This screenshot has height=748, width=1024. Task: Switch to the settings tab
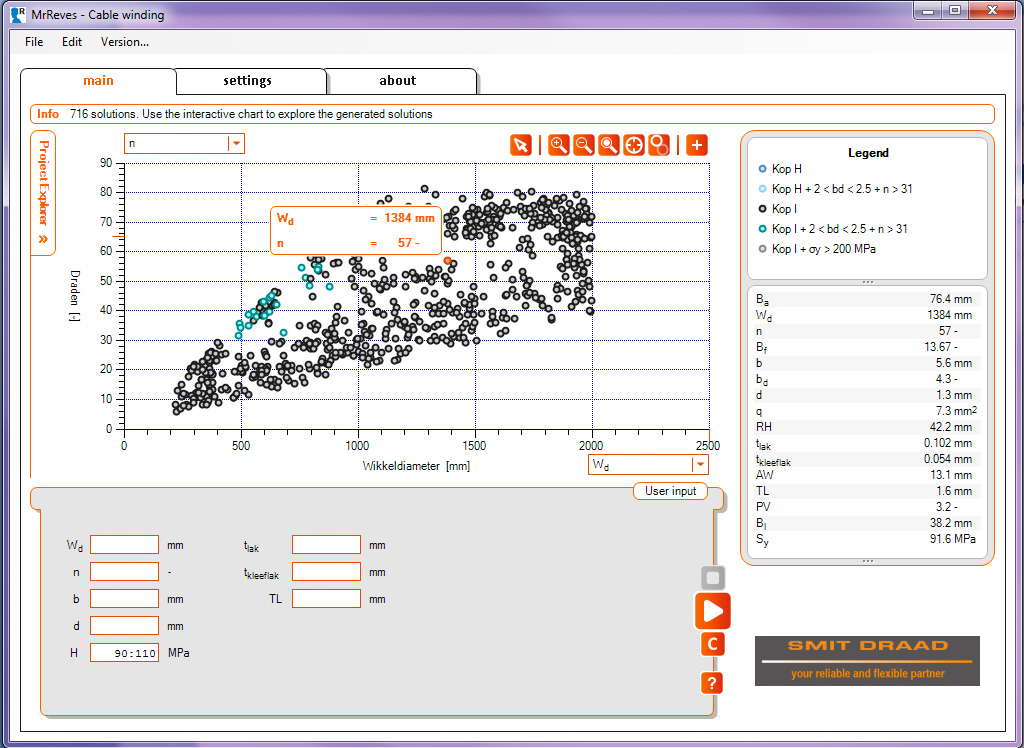click(x=248, y=81)
